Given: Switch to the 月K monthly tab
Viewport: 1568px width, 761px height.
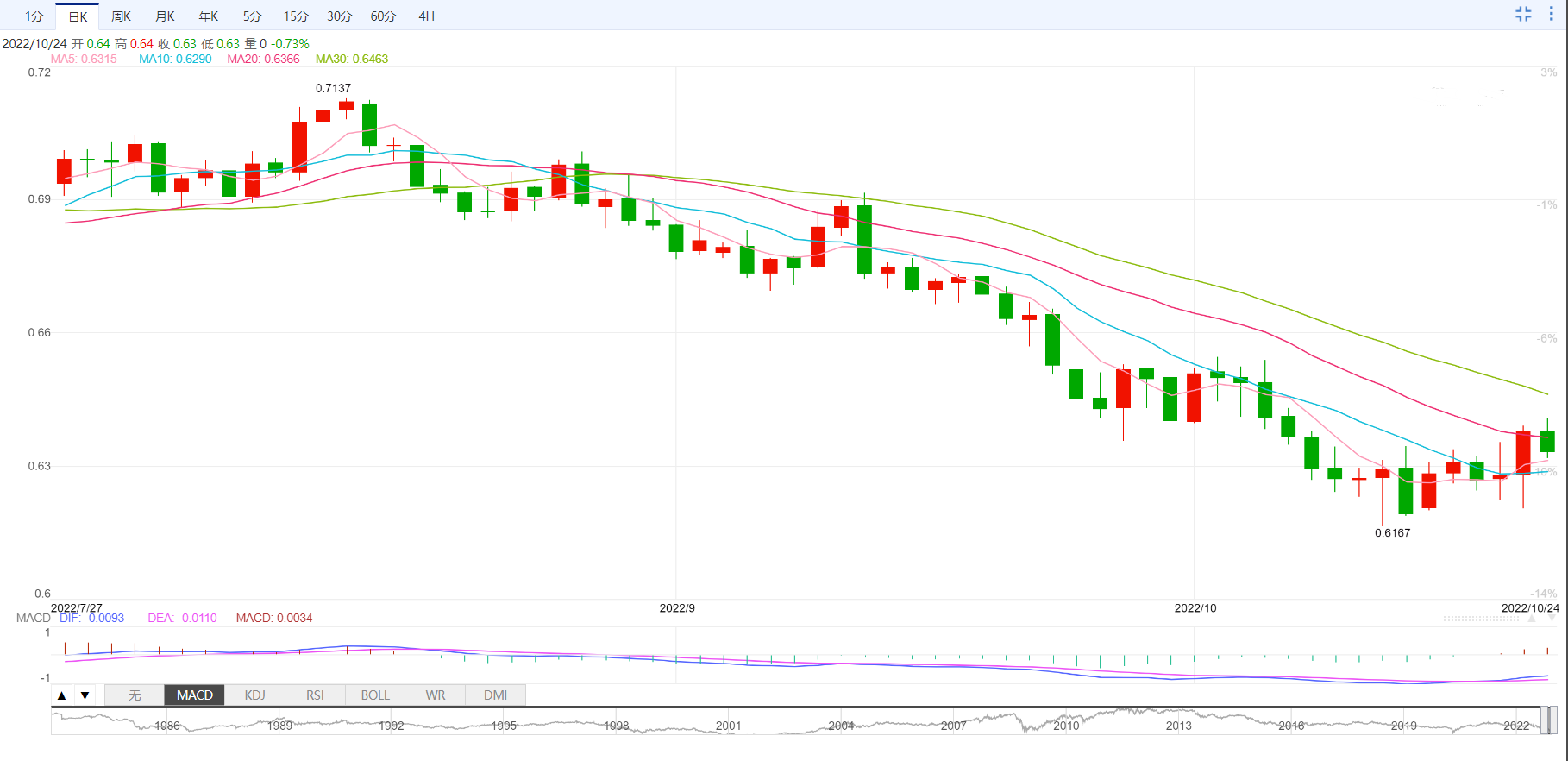Looking at the screenshot, I should 165,16.
